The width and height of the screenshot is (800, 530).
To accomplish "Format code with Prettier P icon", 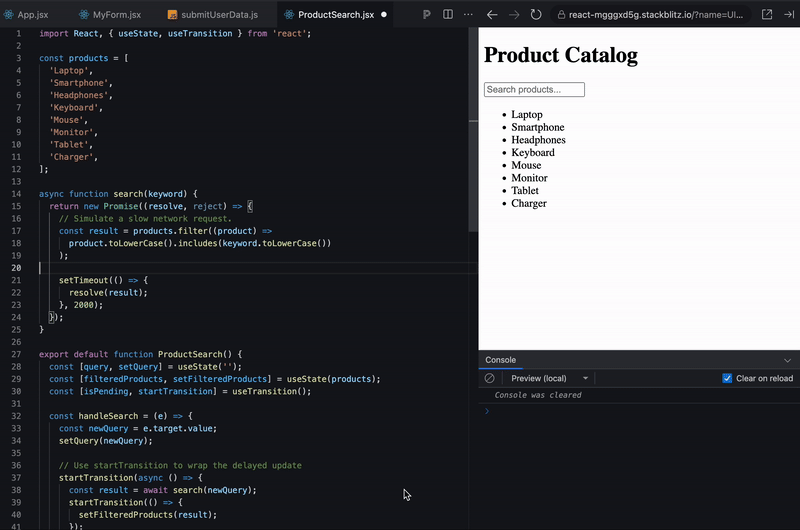I will [427, 15].
